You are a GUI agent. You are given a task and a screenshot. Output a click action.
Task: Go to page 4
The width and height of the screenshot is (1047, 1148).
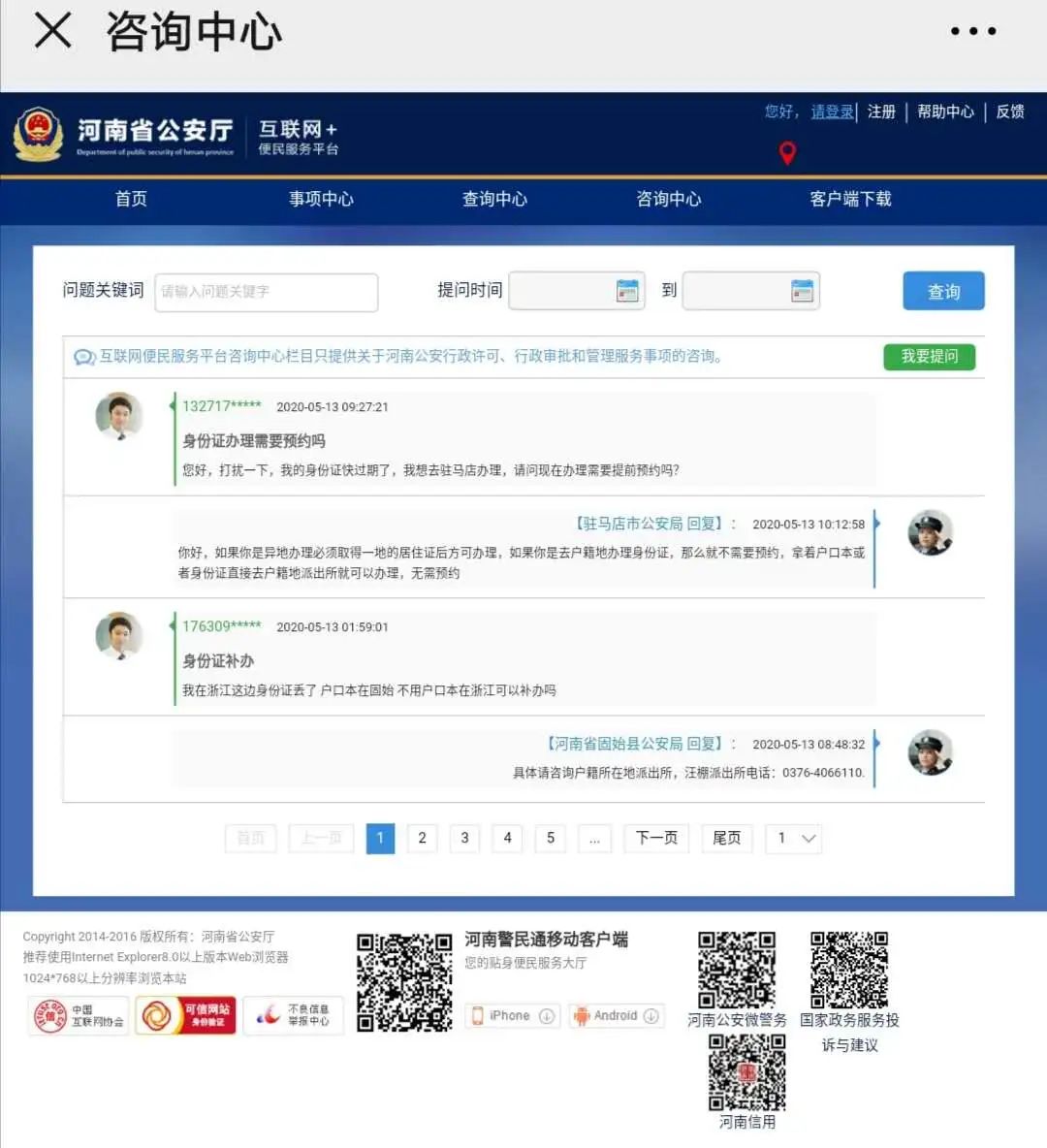click(x=507, y=839)
